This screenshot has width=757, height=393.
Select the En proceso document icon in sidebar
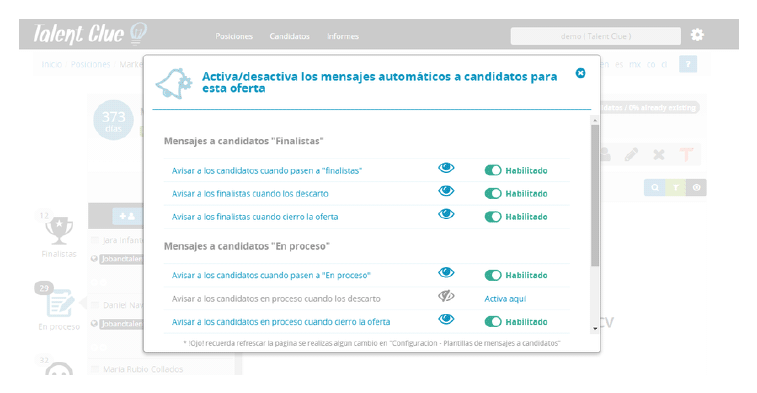[x=60, y=303]
